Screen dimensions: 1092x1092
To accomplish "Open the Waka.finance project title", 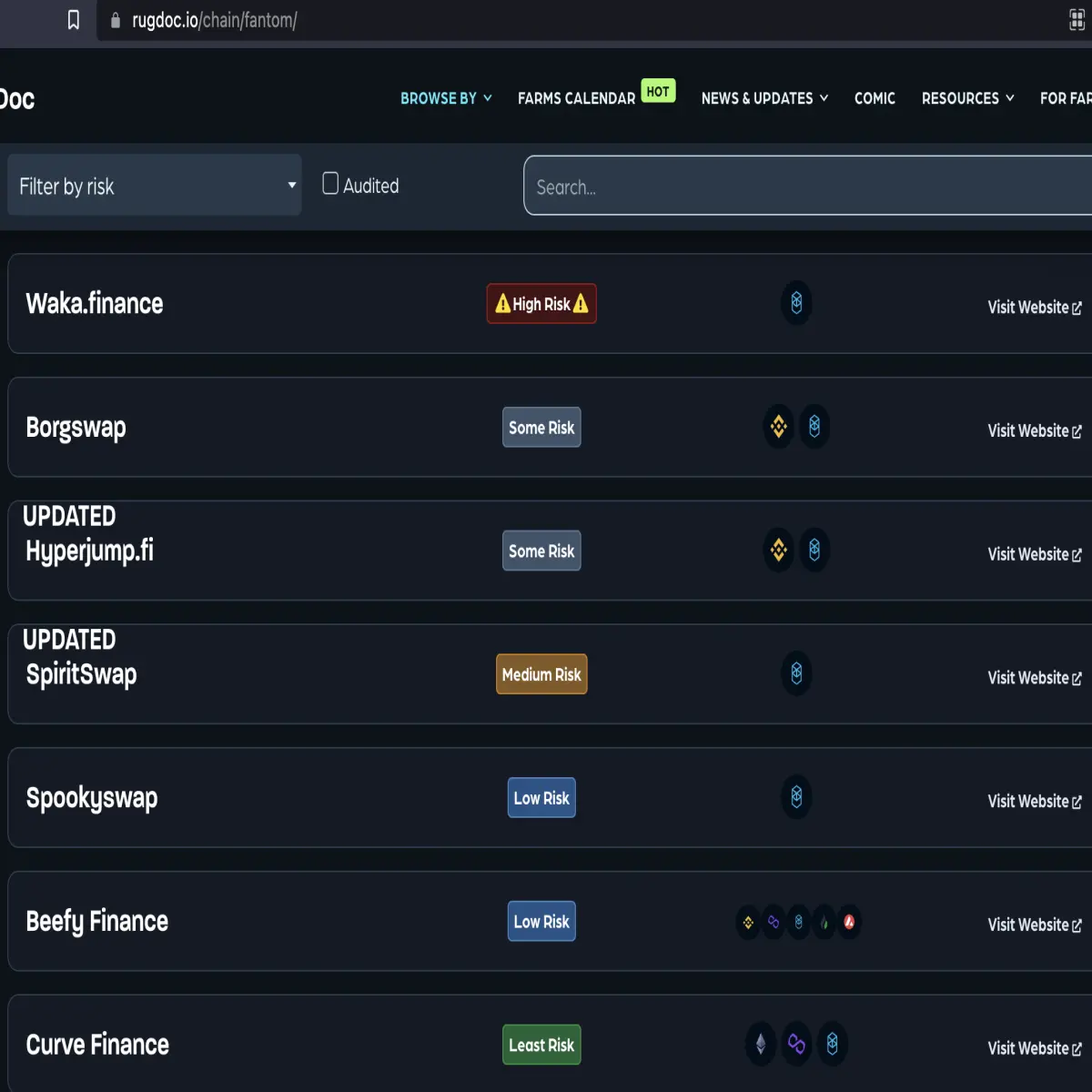I will 95,304.
